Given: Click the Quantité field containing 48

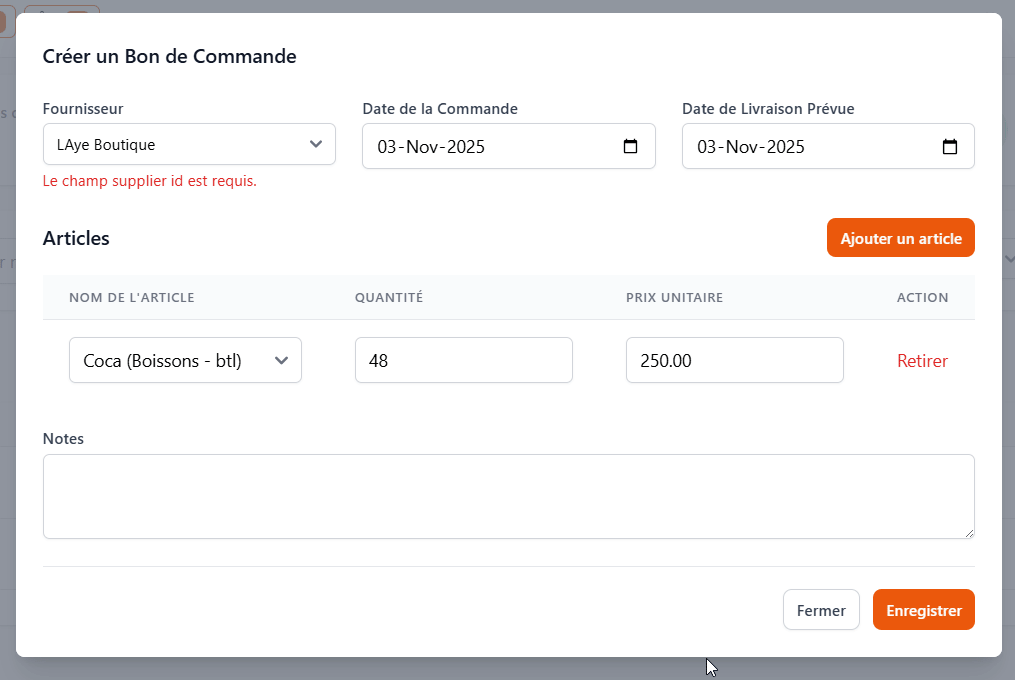Looking at the screenshot, I should point(463,361).
